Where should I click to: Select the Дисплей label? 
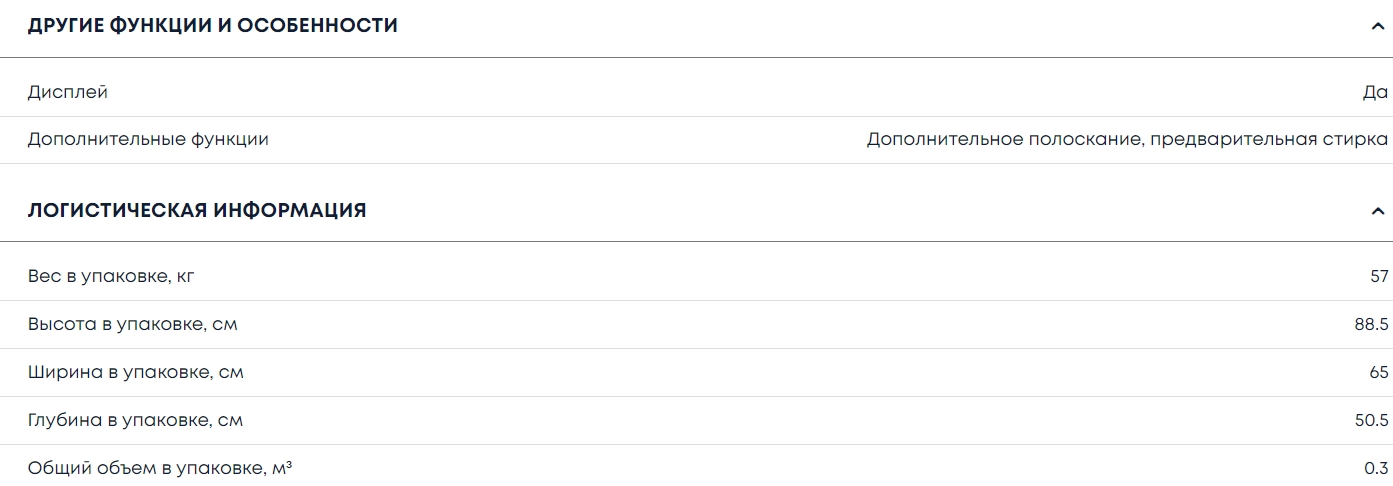coord(68,92)
